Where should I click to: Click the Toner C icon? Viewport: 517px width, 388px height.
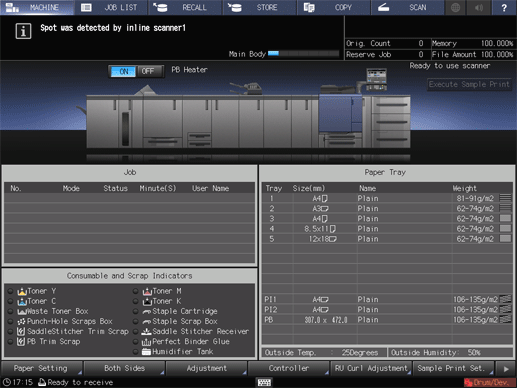pos(22,302)
